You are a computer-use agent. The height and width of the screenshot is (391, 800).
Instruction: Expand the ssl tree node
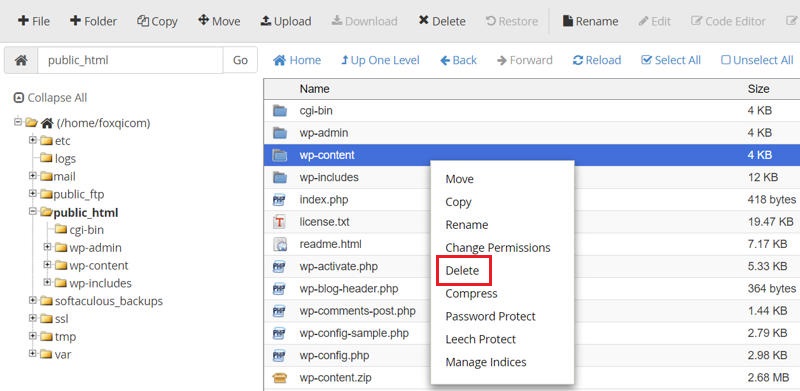(33, 318)
